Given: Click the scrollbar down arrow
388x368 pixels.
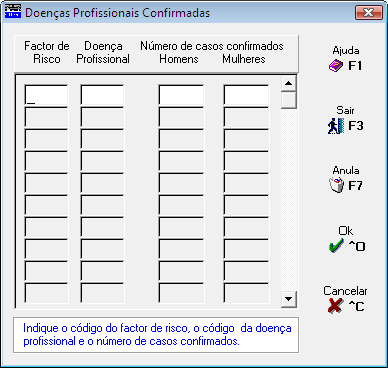Looking at the screenshot, I should pyautogui.click(x=289, y=299).
